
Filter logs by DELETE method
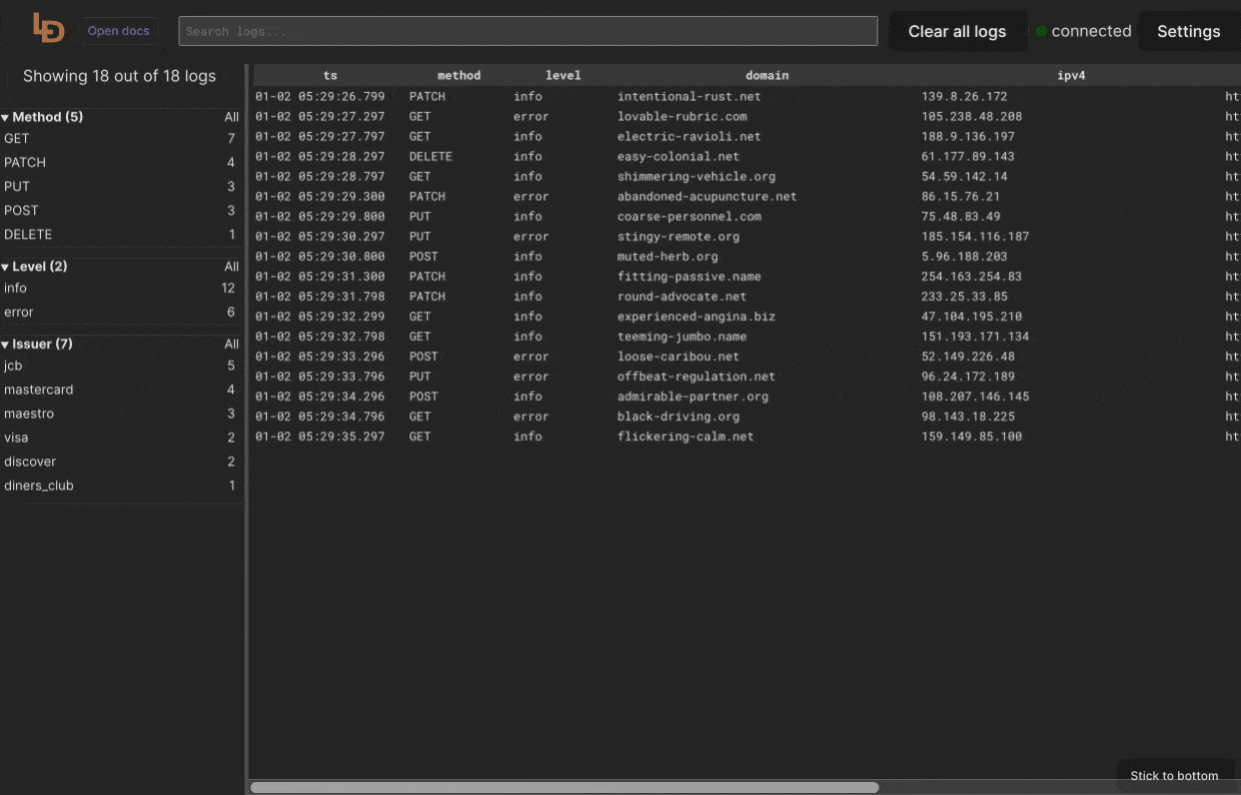tap(28, 235)
